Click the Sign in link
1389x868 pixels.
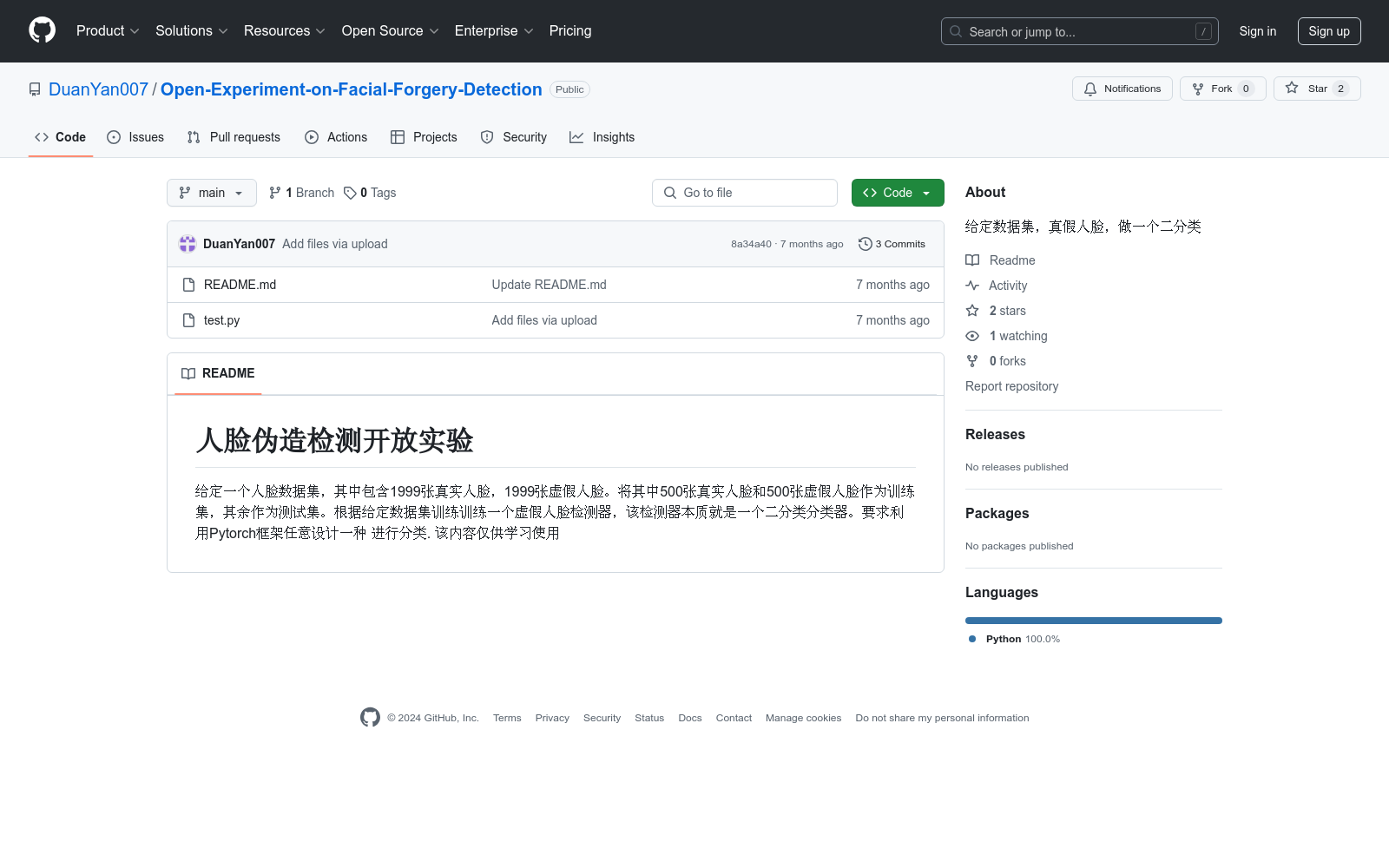coord(1258,31)
